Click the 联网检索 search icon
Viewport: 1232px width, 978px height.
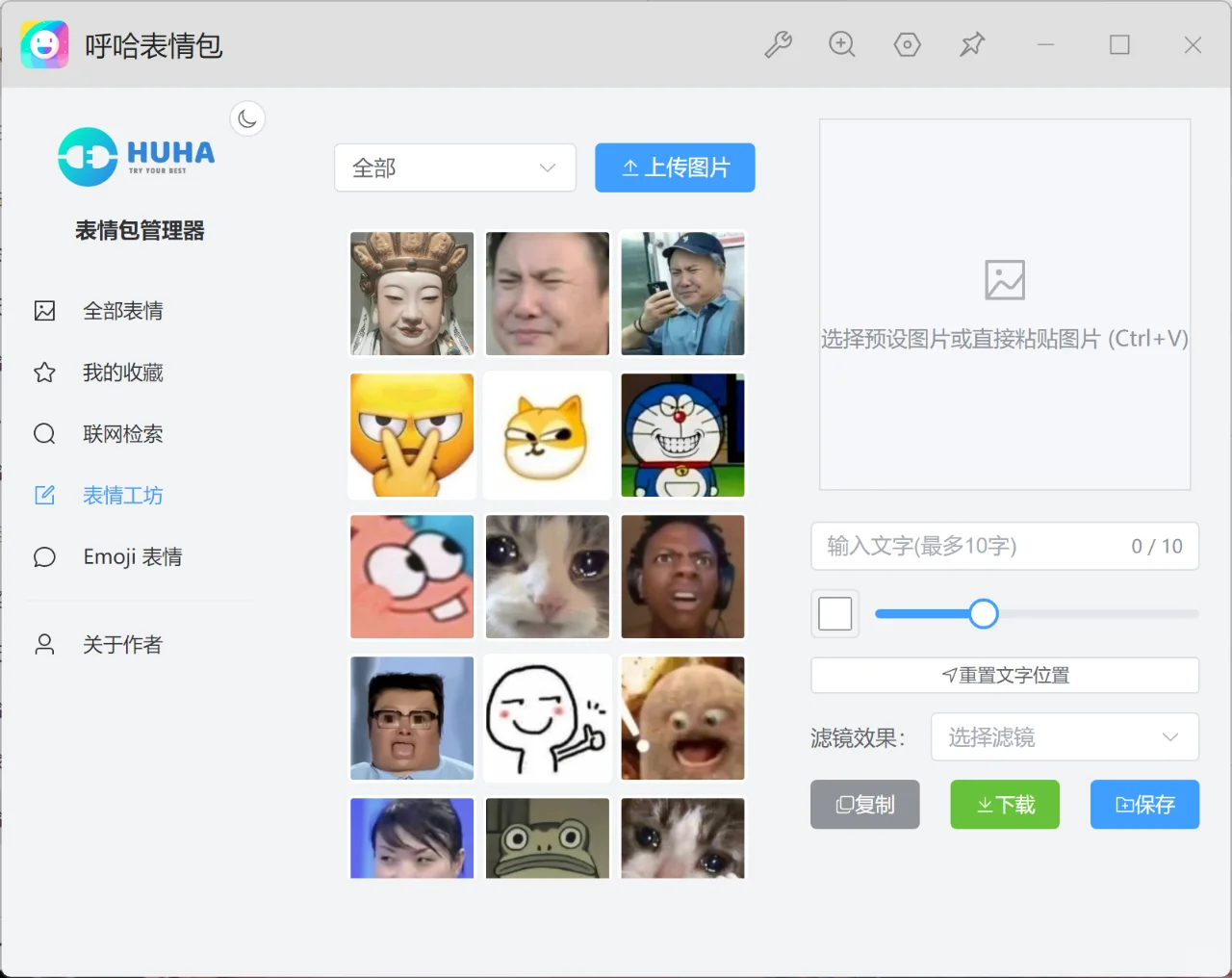pyautogui.click(x=44, y=433)
